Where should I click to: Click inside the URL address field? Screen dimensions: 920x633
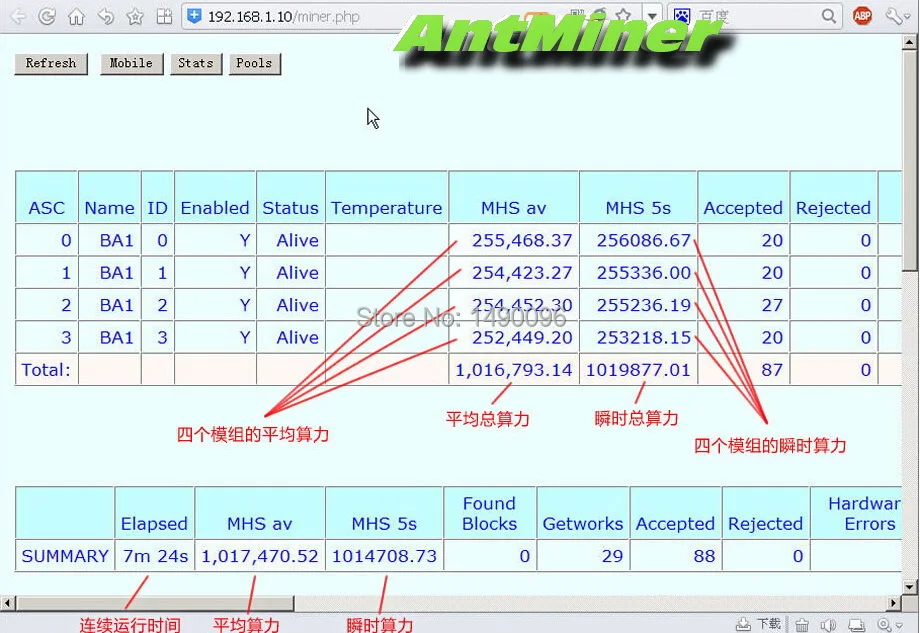click(376, 16)
